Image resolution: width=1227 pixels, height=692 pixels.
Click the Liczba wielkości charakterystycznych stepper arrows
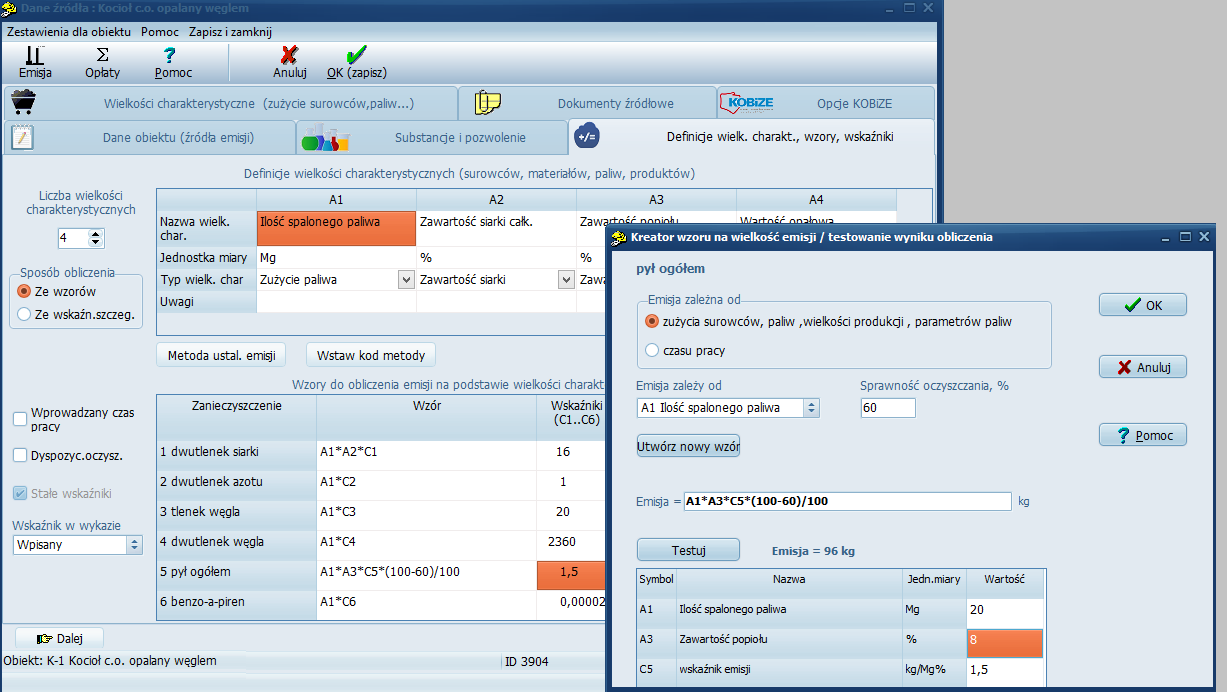[x=96, y=238]
